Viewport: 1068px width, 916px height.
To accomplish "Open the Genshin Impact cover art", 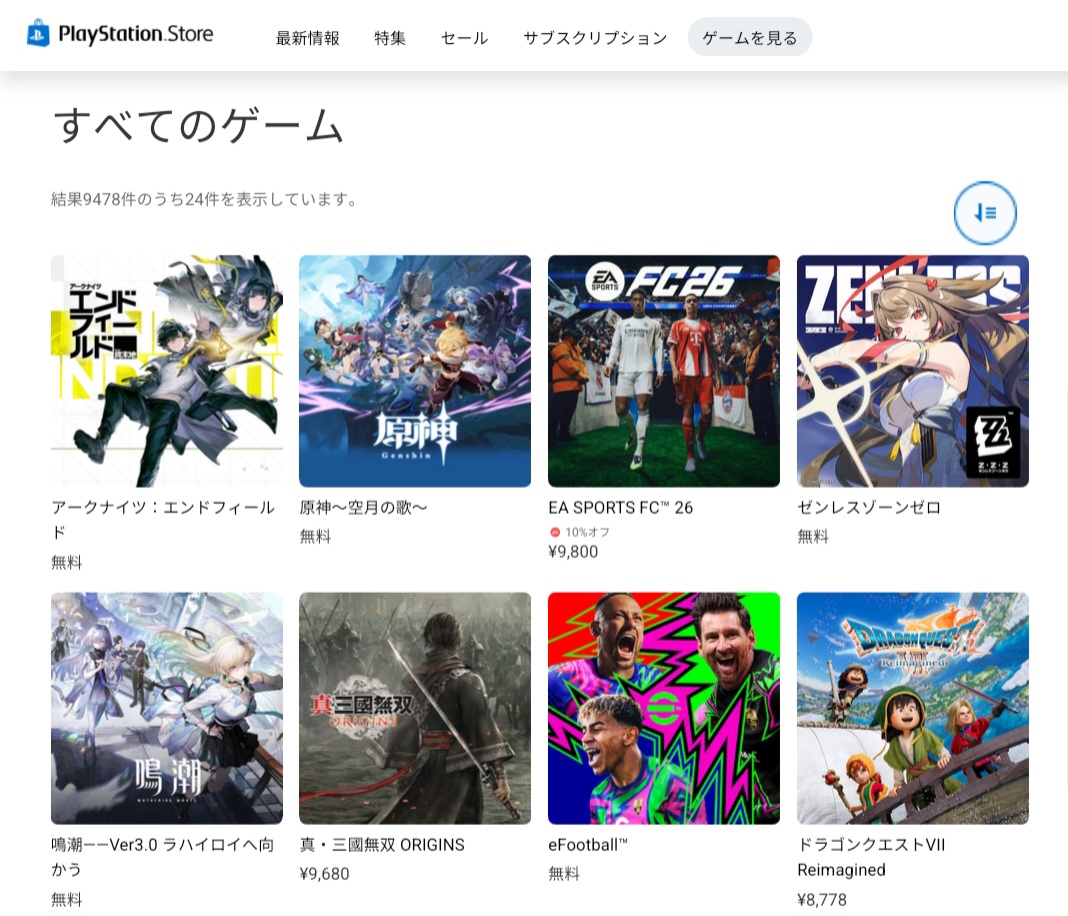I will 415,371.
